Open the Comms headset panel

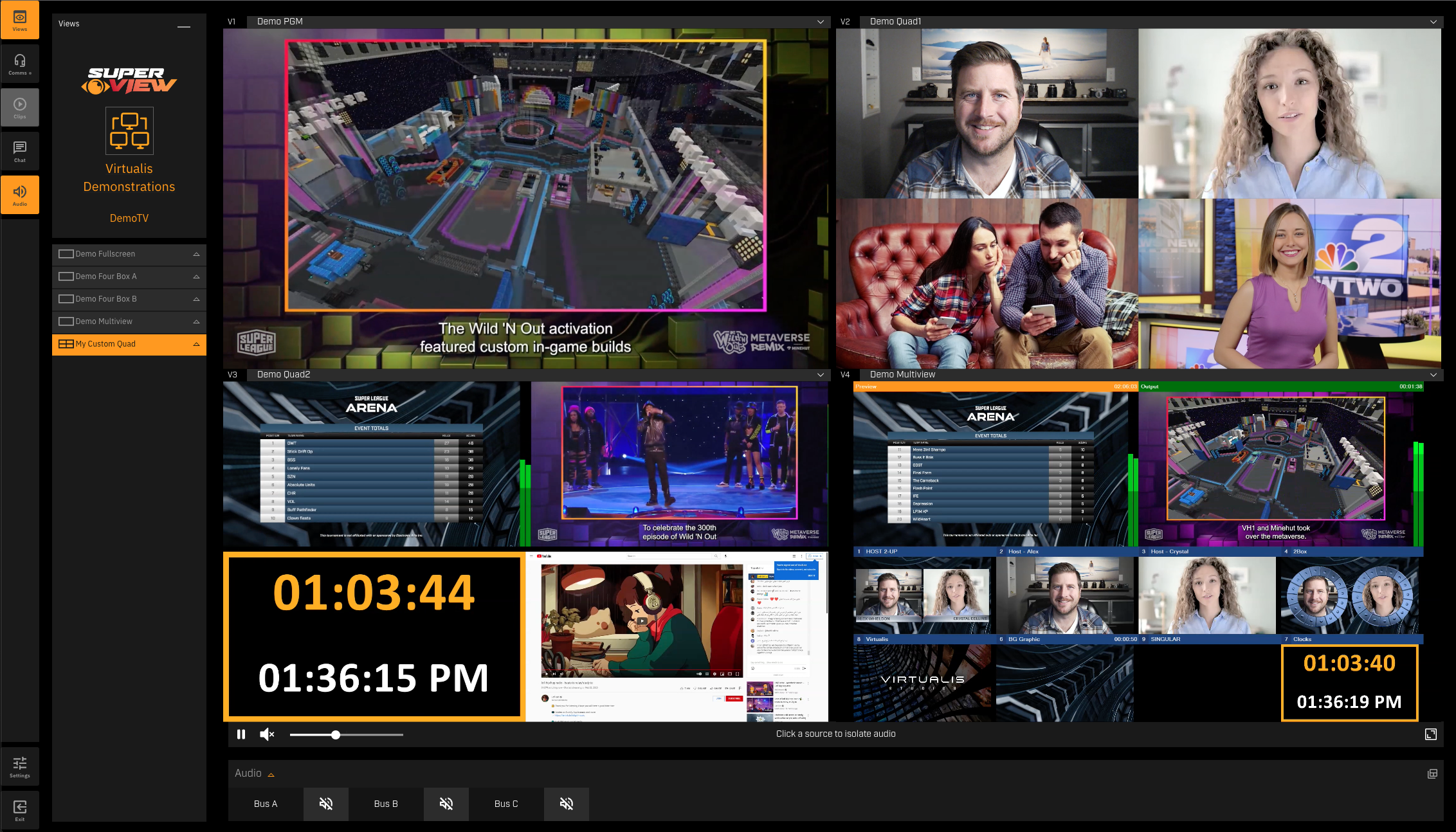click(20, 64)
